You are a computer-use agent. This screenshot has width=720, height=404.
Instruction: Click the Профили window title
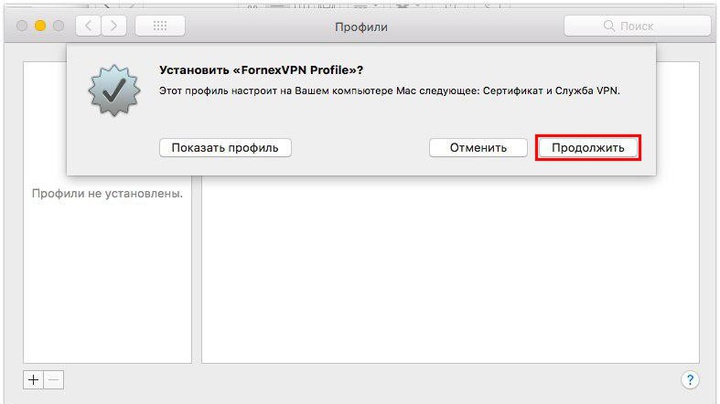[361, 27]
